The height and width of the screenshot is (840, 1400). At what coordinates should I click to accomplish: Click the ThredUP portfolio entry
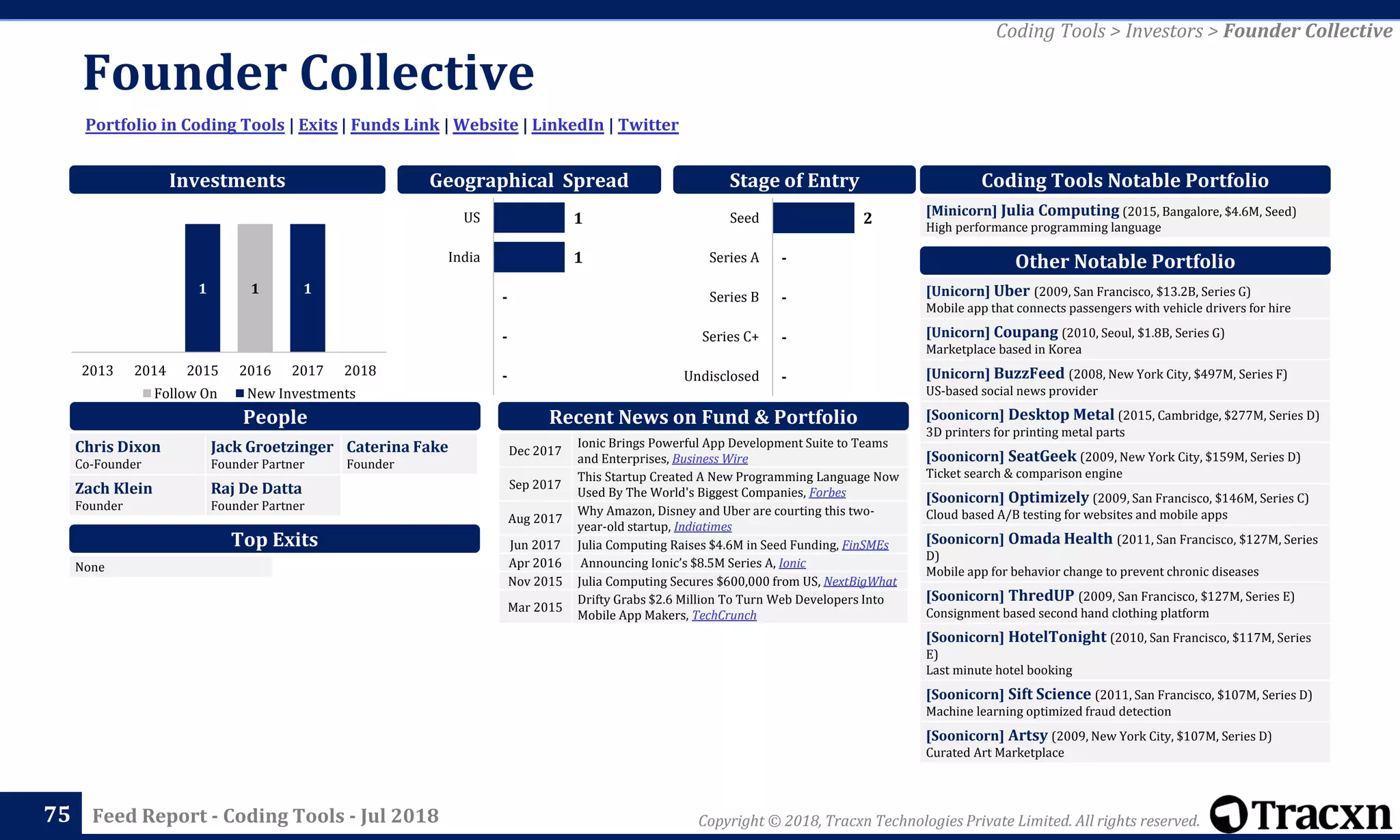1125,604
